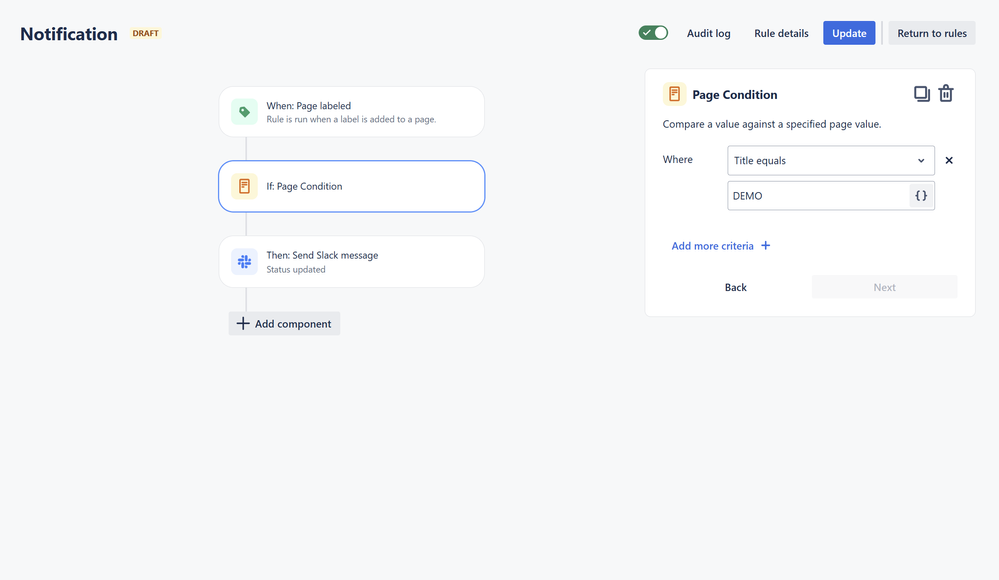
Task: Select the Then: Send Slack message card
Action: coord(352,261)
